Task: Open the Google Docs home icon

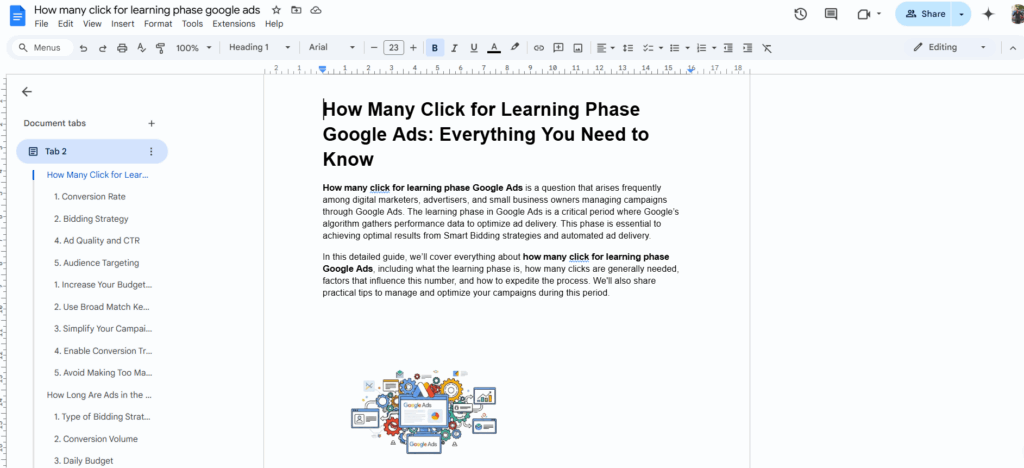Action: tap(16, 16)
